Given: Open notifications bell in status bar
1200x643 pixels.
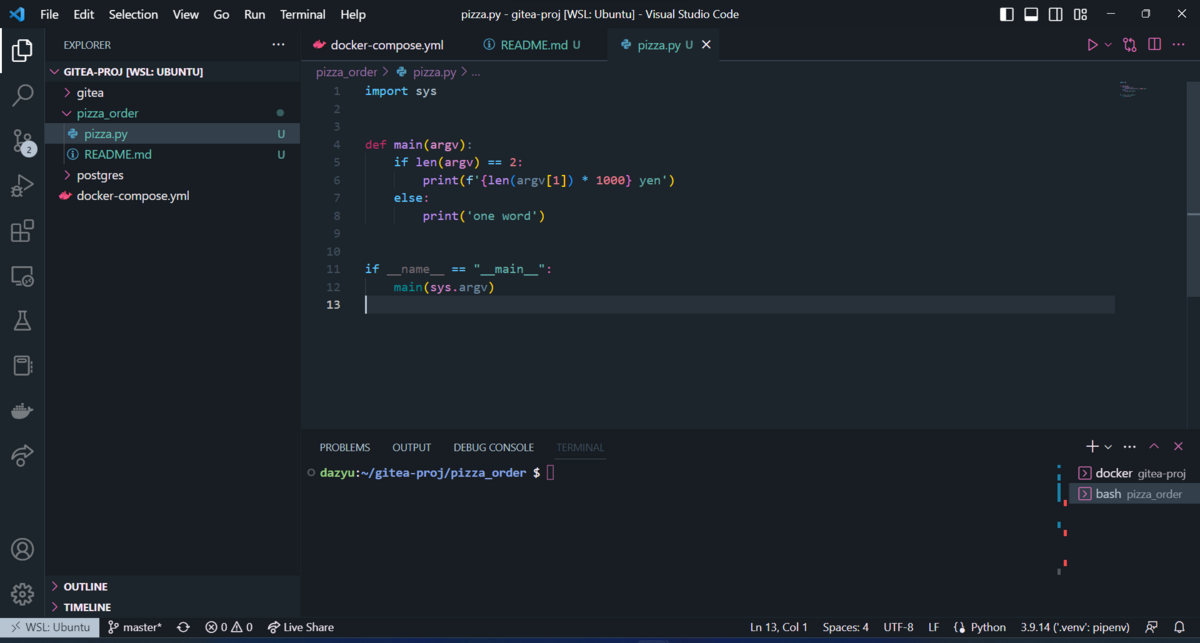Looking at the screenshot, I should point(1179,627).
